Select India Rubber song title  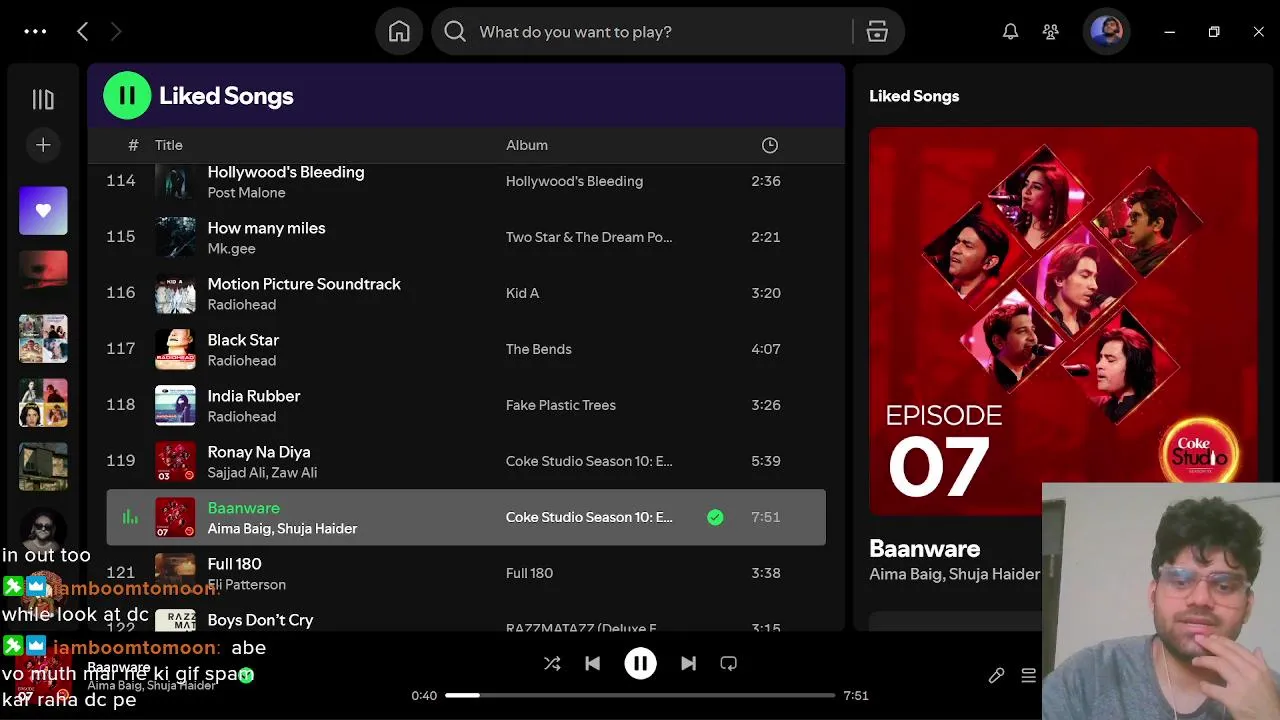point(254,396)
